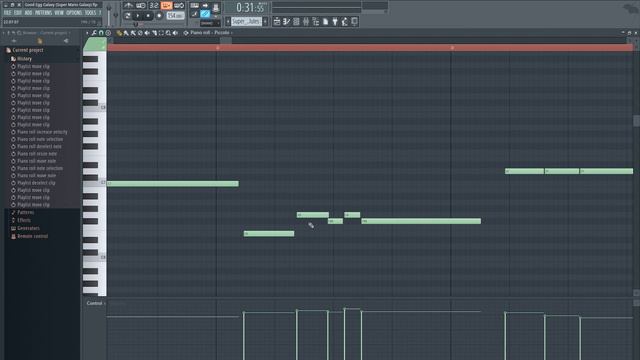640x360 pixels.
Task: Toggle the Browser view icon
Action: [x=316, y=21]
